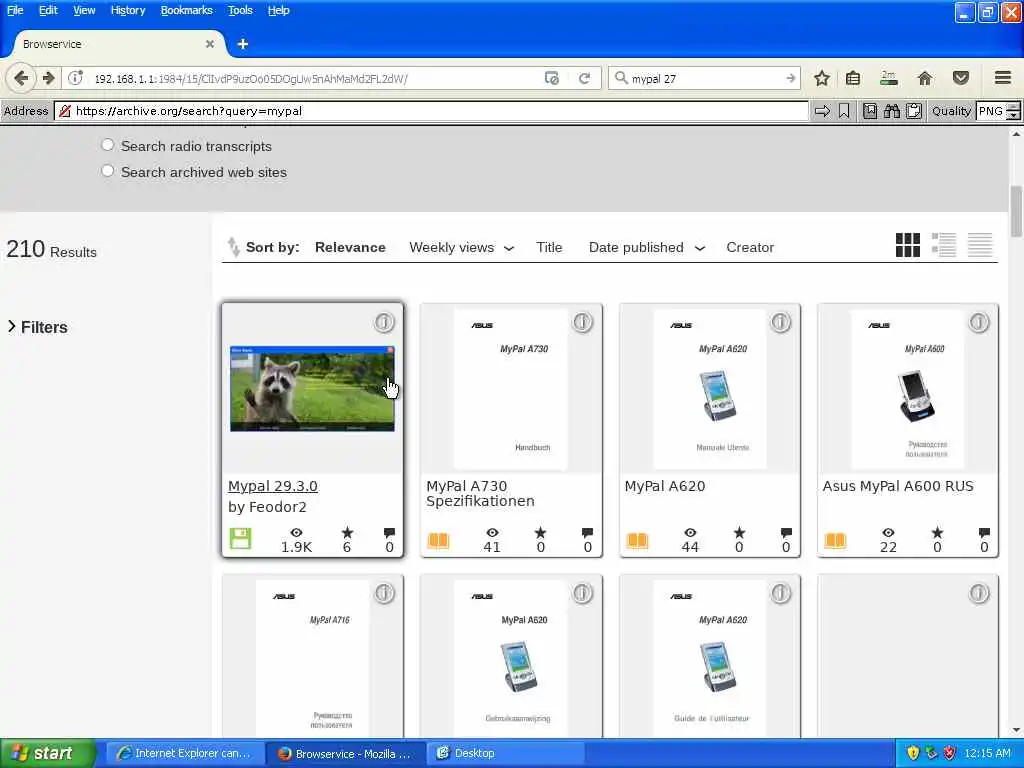The height and width of the screenshot is (768, 1024).
Task: Click the Browservice bookmark icon
Action: point(844,111)
